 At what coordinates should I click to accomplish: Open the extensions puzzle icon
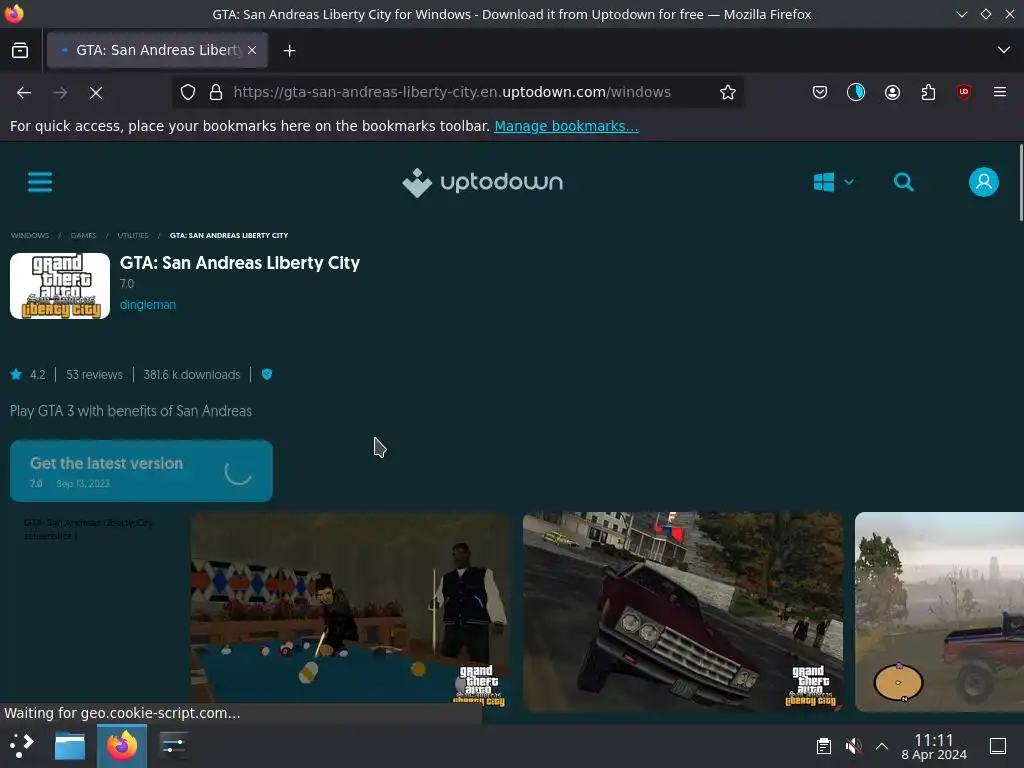click(928, 93)
